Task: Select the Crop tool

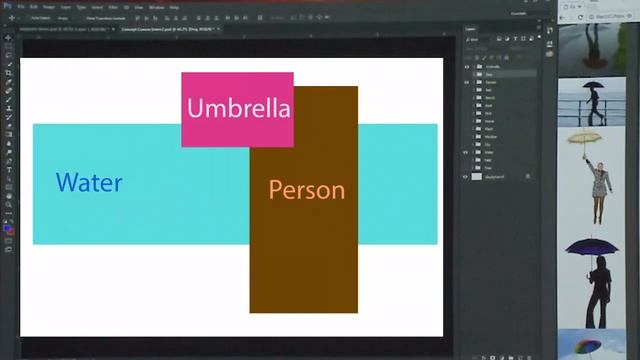Action: pos(8,73)
